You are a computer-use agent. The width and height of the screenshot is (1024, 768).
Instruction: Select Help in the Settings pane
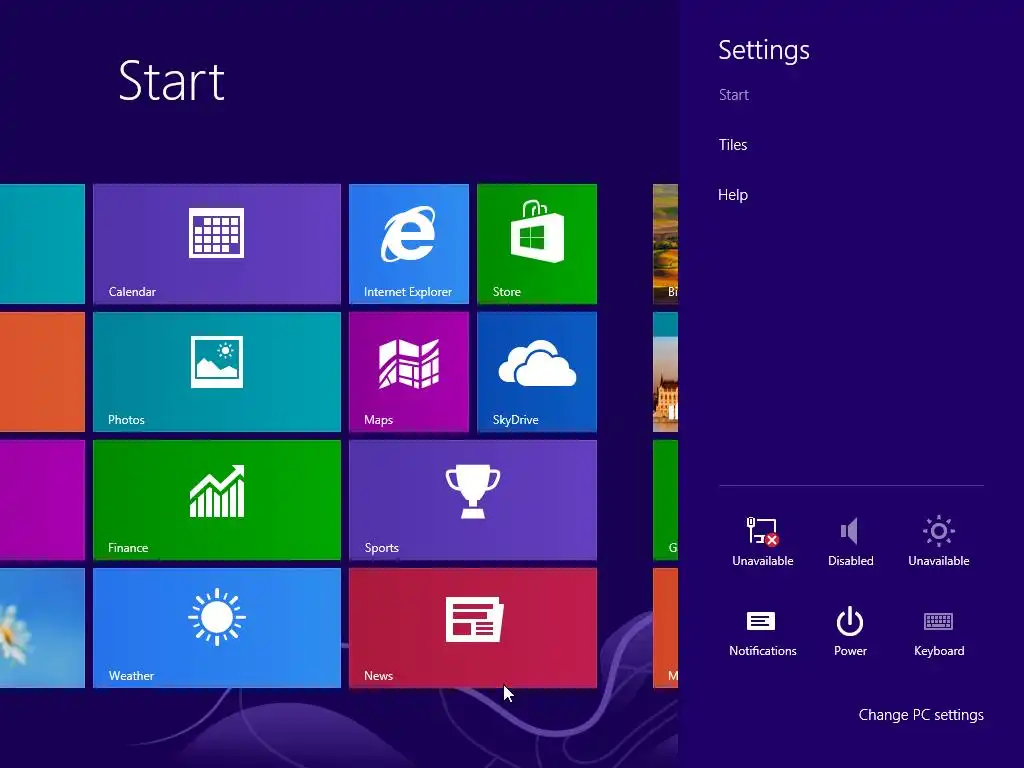733,195
